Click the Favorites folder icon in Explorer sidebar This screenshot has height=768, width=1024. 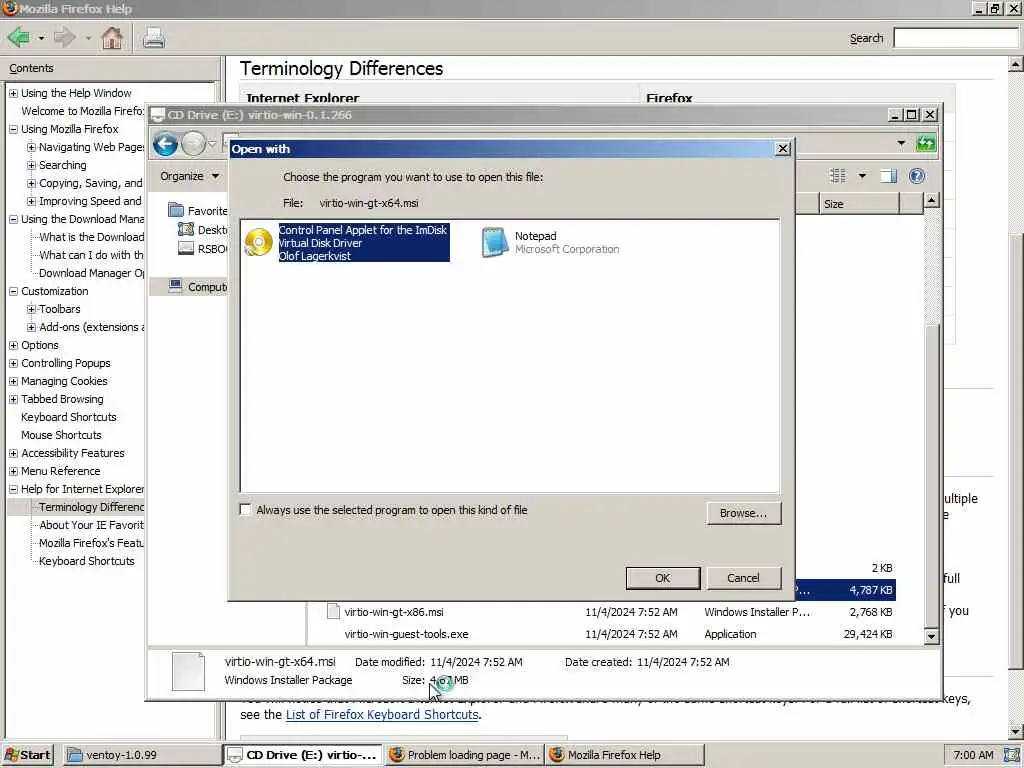click(x=176, y=210)
